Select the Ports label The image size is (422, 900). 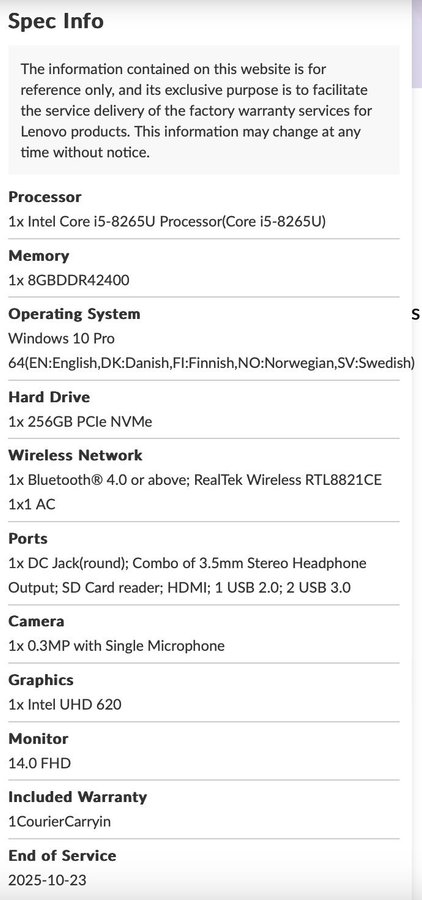[x=28, y=539]
